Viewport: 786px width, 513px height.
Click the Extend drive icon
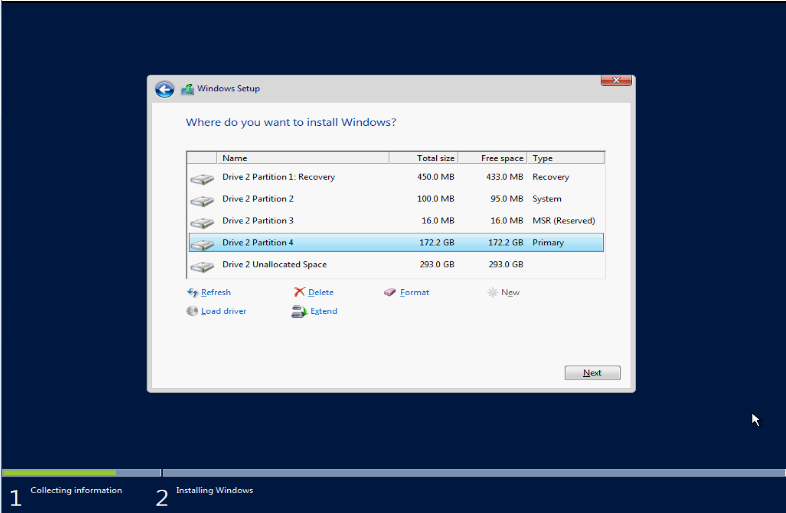pyautogui.click(x=299, y=311)
